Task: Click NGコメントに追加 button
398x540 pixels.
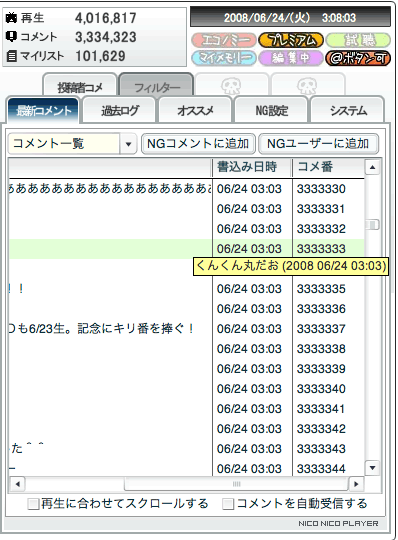Action: click(x=198, y=144)
